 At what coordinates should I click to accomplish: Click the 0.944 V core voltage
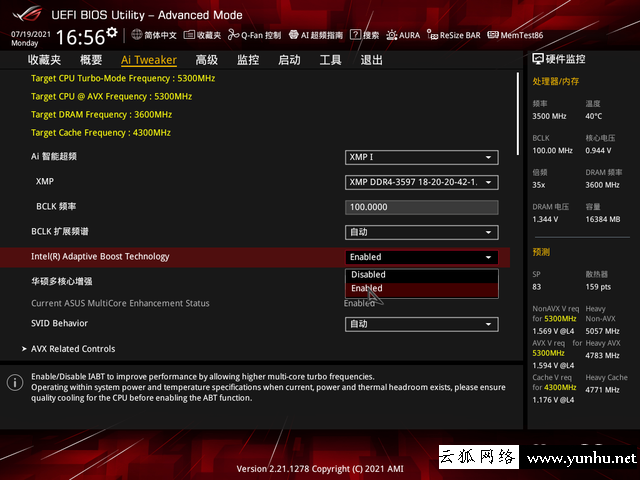(x=598, y=151)
